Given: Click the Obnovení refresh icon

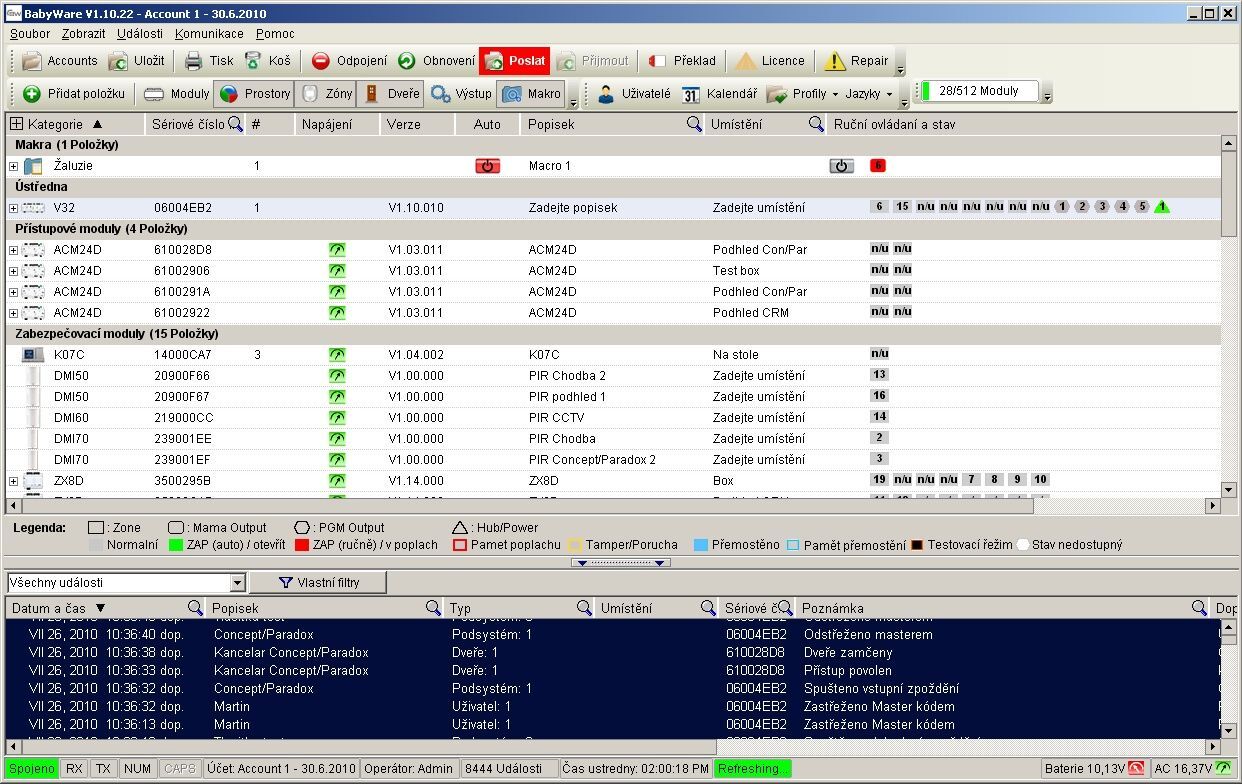Looking at the screenshot, I should [407, 61].
